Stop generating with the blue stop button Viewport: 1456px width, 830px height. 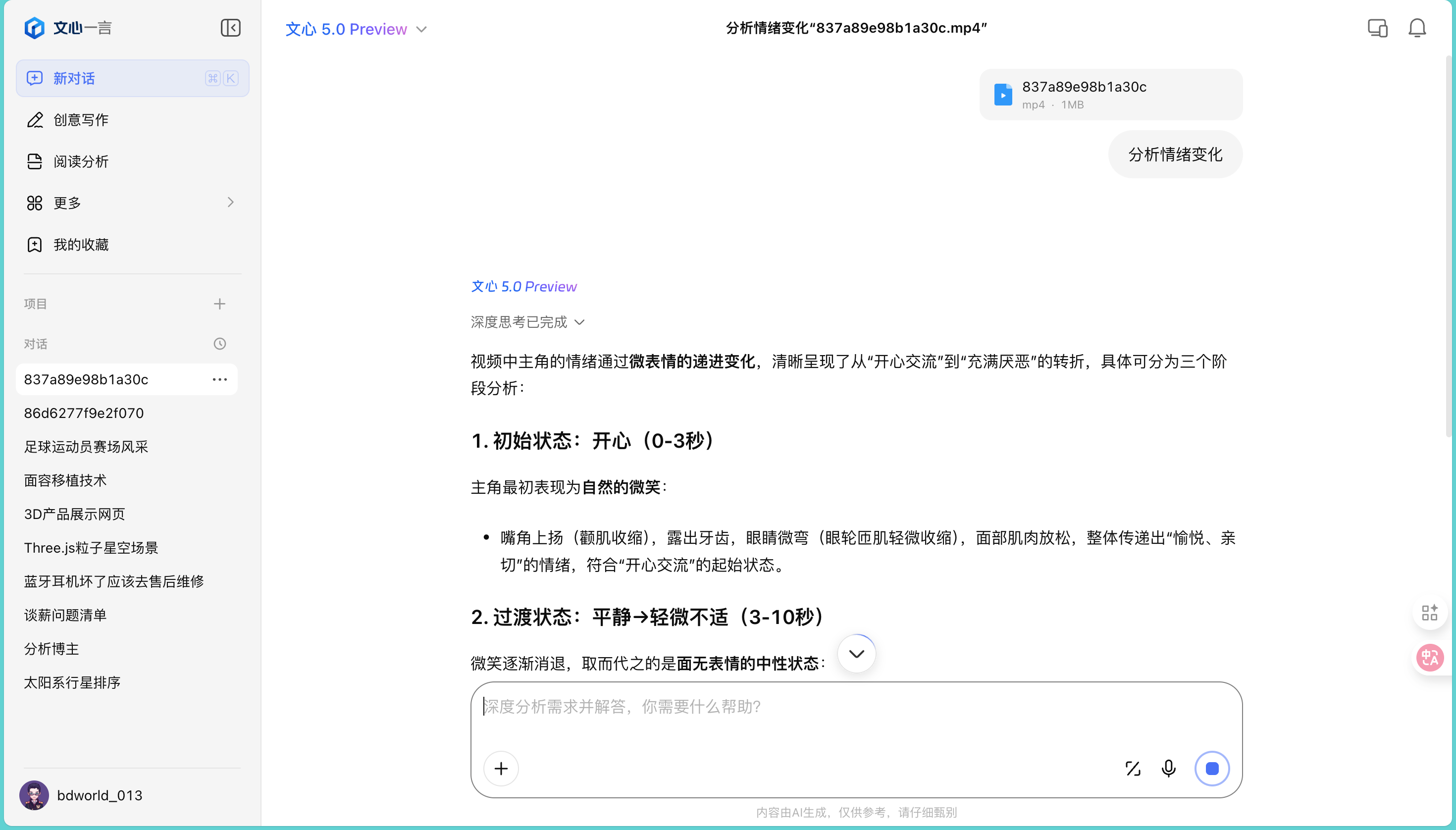[1212, 769]
